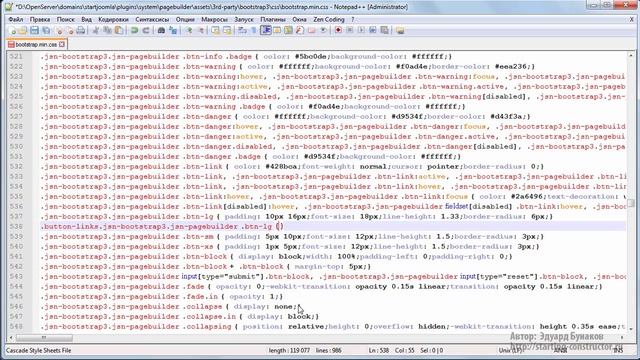Click the Stop Recording macro icon
This screenshot has width=640, height=360.
[350, 31]
